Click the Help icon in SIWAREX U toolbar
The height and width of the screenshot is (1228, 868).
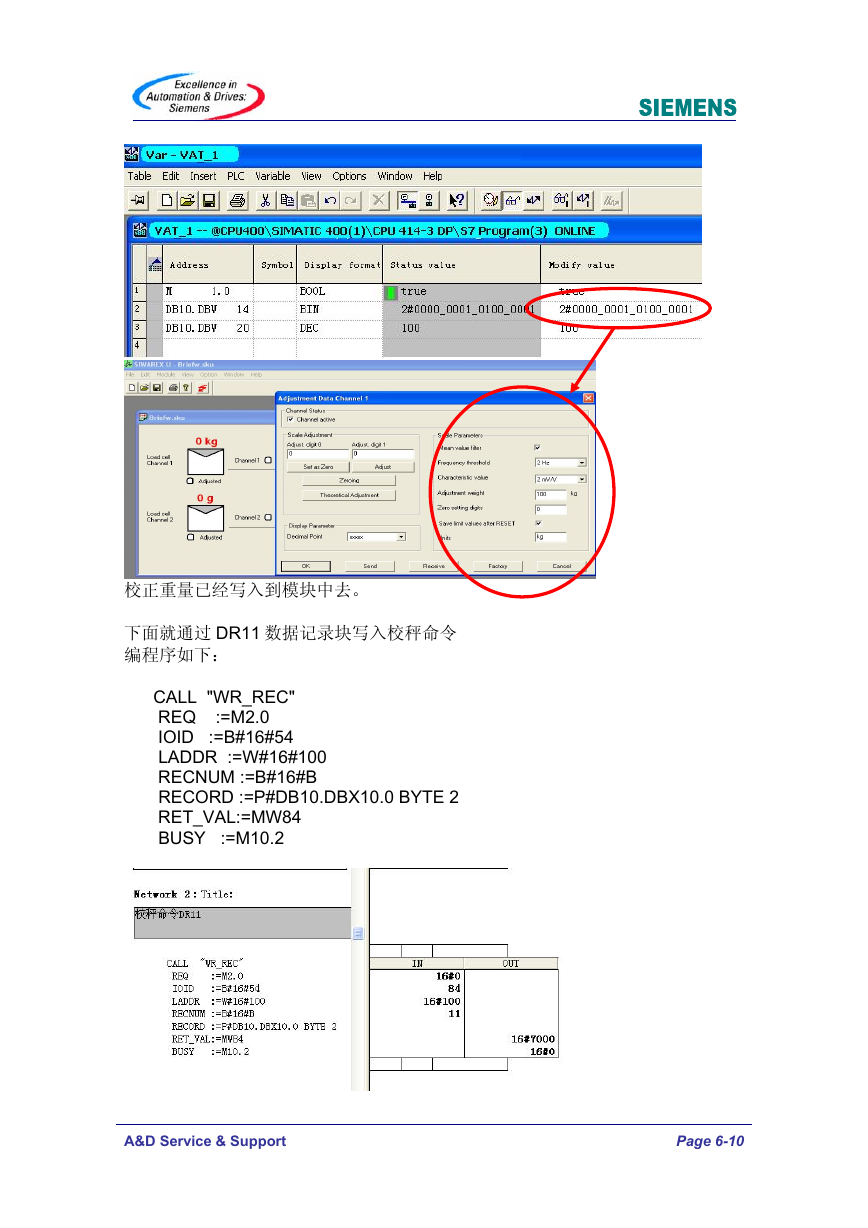point(185,387)
